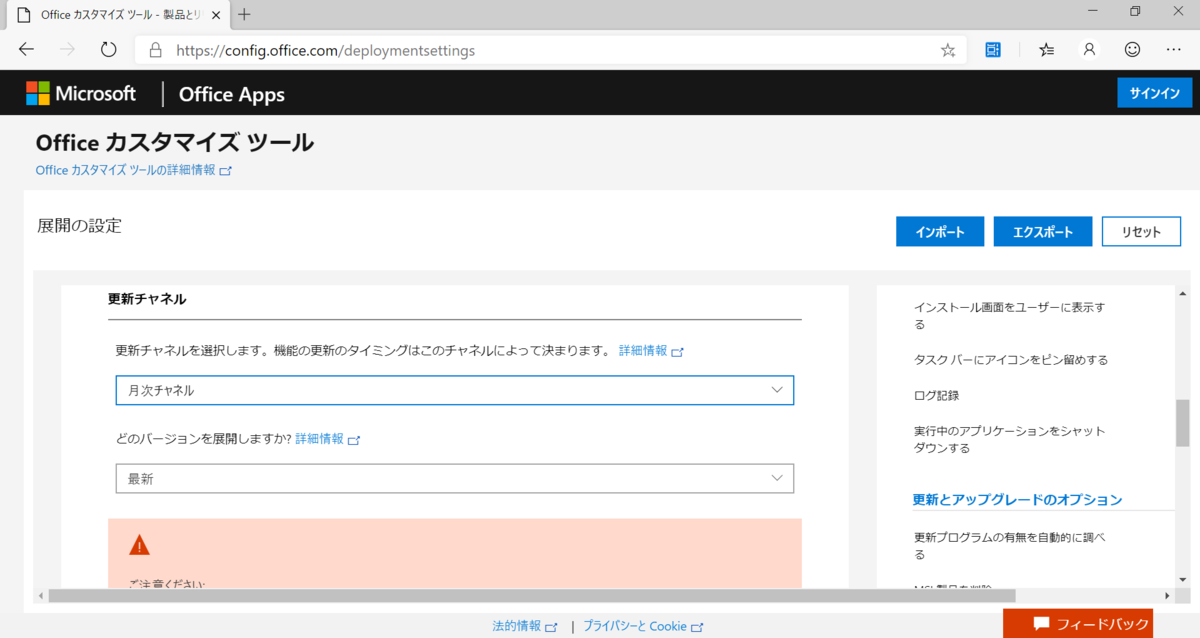Viewport: 1200px width, 638px height.
Task: Open the 更新チャネル dropdown showing 月次チャネル
Action: (x=454, y=390)
